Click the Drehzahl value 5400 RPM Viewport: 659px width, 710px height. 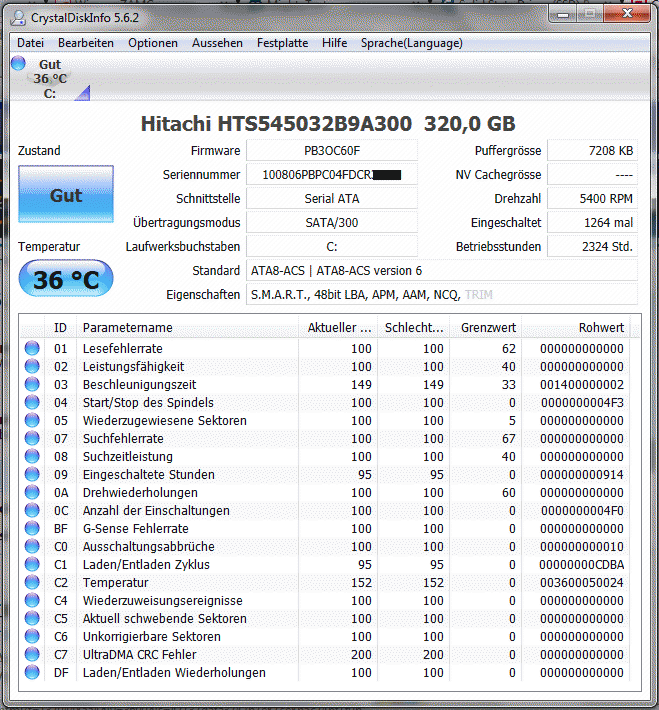(592, 199)
